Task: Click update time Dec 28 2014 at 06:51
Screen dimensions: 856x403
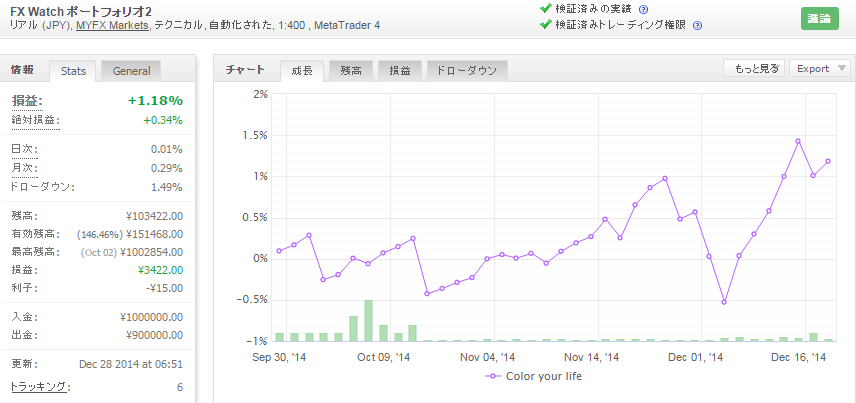Action: [131, 364]
